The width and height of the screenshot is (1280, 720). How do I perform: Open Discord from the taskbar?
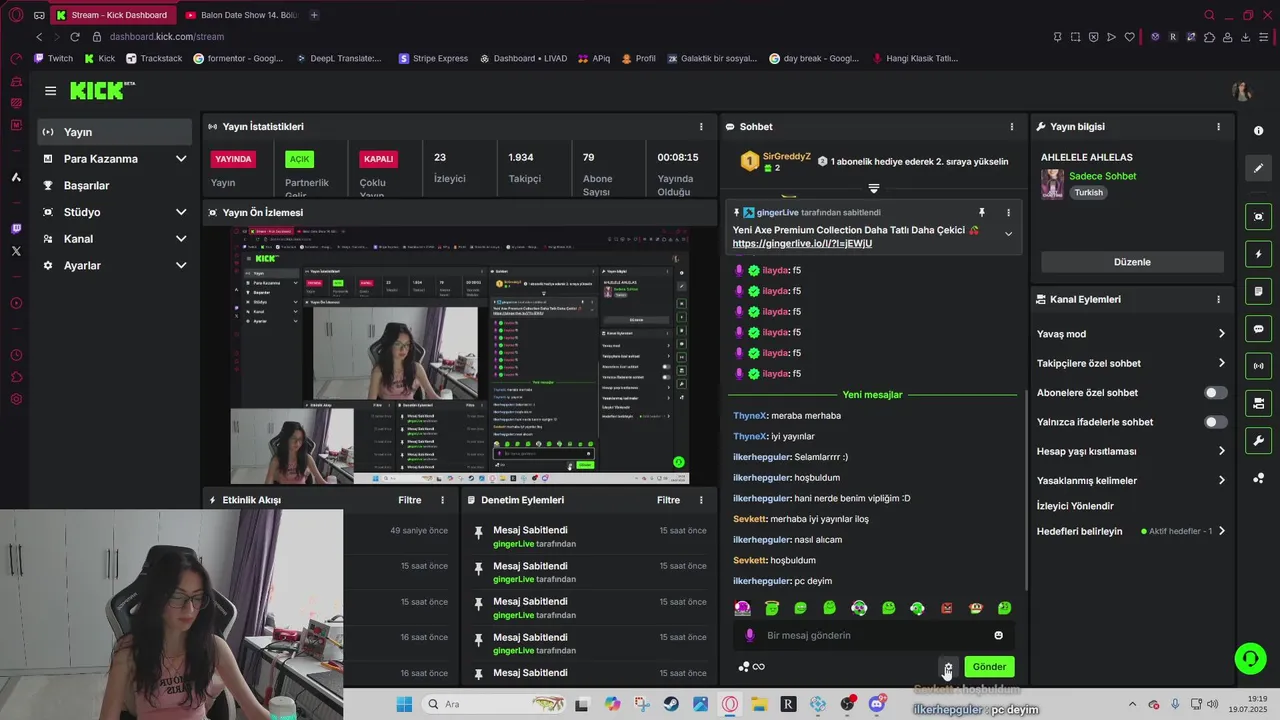[x=877, y=704]
